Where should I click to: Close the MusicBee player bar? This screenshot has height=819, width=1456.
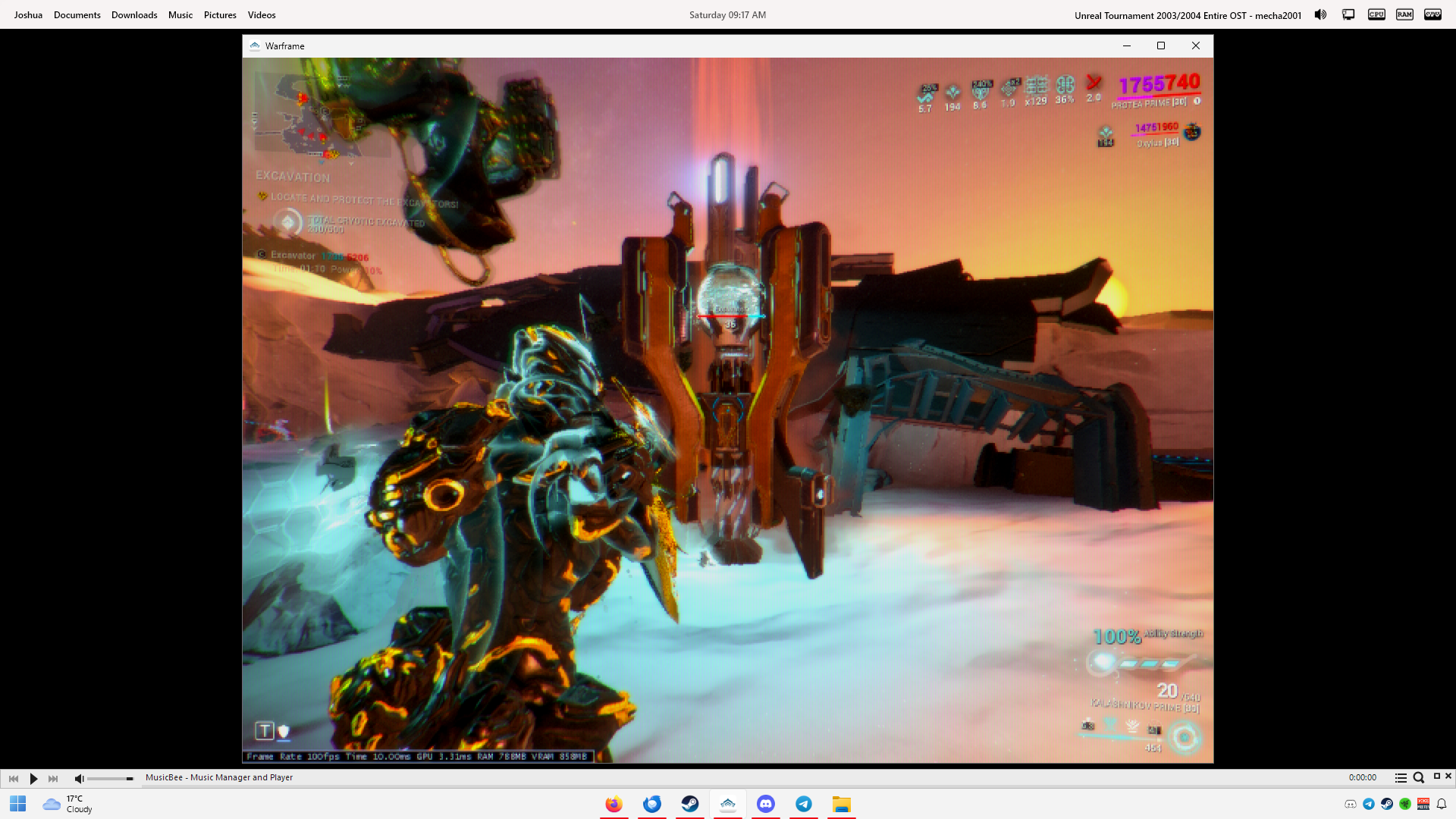pos(1448,776)
